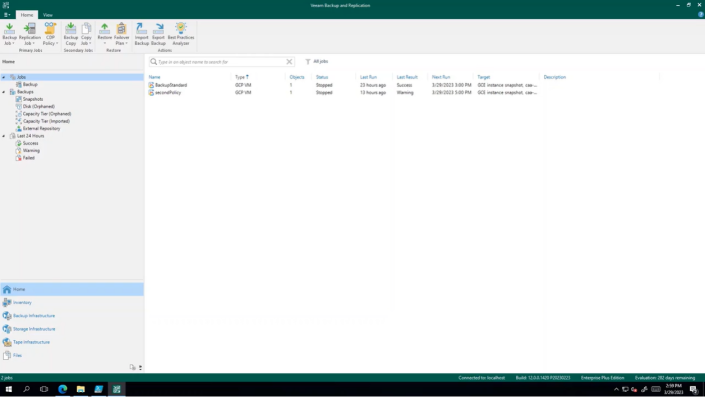705x397 pixels.
Task: Open Windows taskbar search
Action: click(x=26, y=389)
